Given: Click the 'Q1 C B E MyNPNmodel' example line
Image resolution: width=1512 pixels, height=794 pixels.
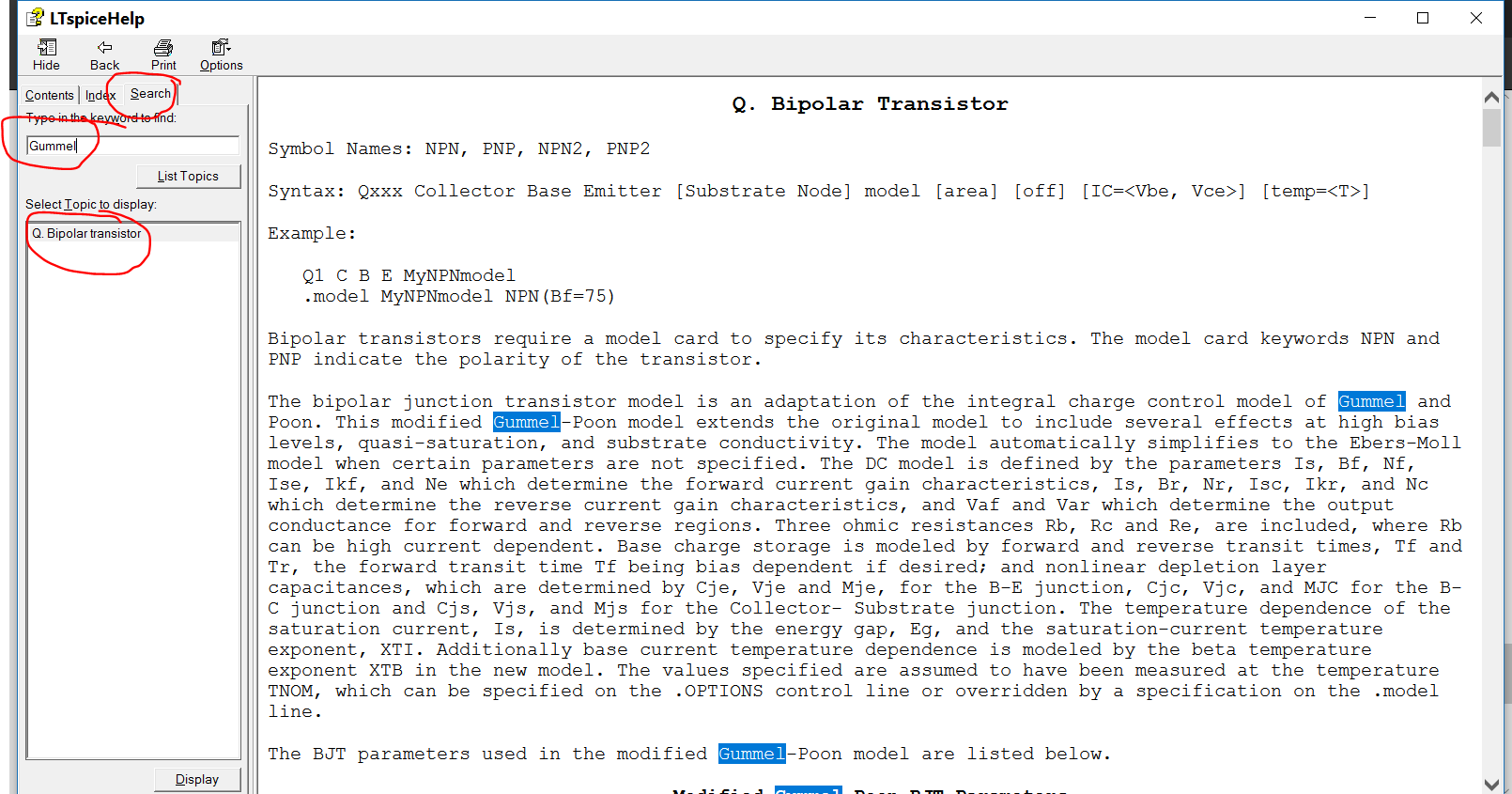Looking at the screenshot, I should pos(409,275).
